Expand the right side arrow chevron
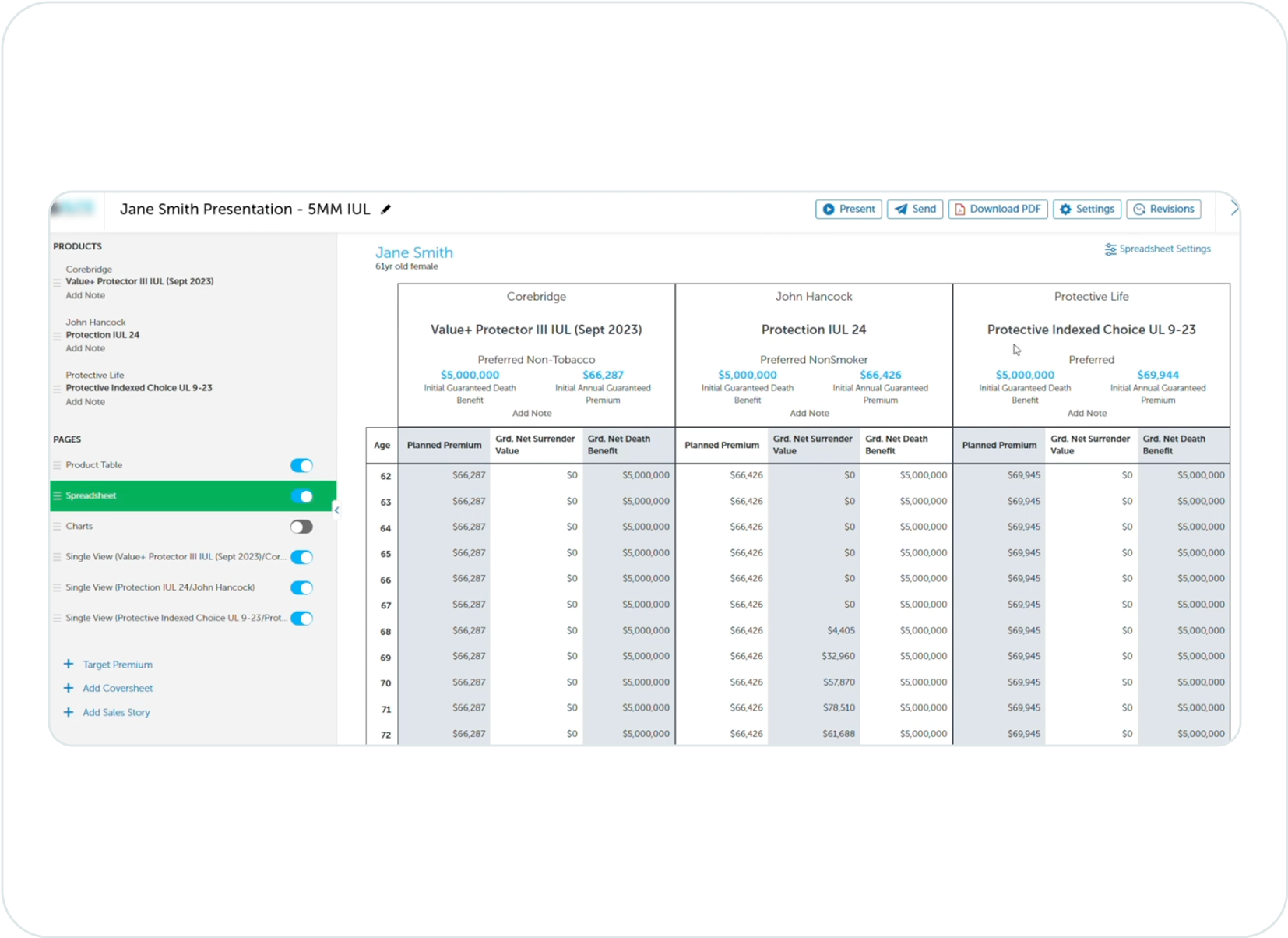Image resolution: width=1288 pixels, height=938 pixels. click(1233, 209)
